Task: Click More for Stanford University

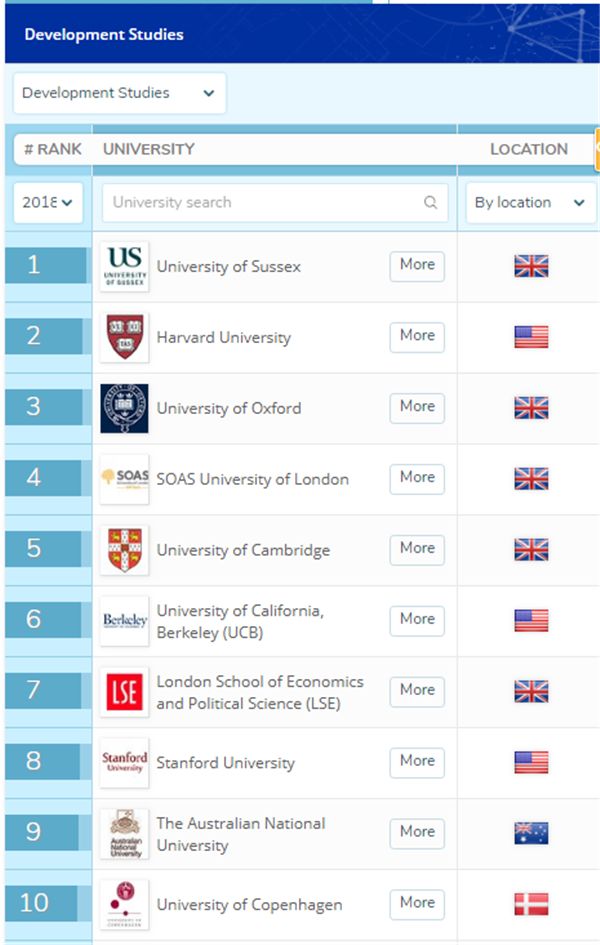Action: pos(417,762)
